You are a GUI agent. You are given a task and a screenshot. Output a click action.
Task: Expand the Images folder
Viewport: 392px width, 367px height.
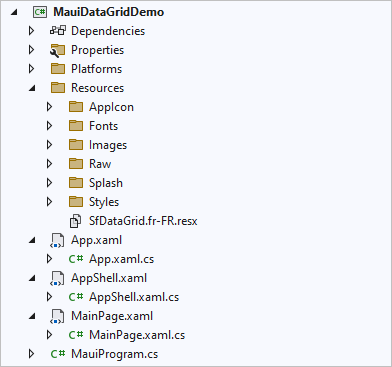[x=50, y=145]
